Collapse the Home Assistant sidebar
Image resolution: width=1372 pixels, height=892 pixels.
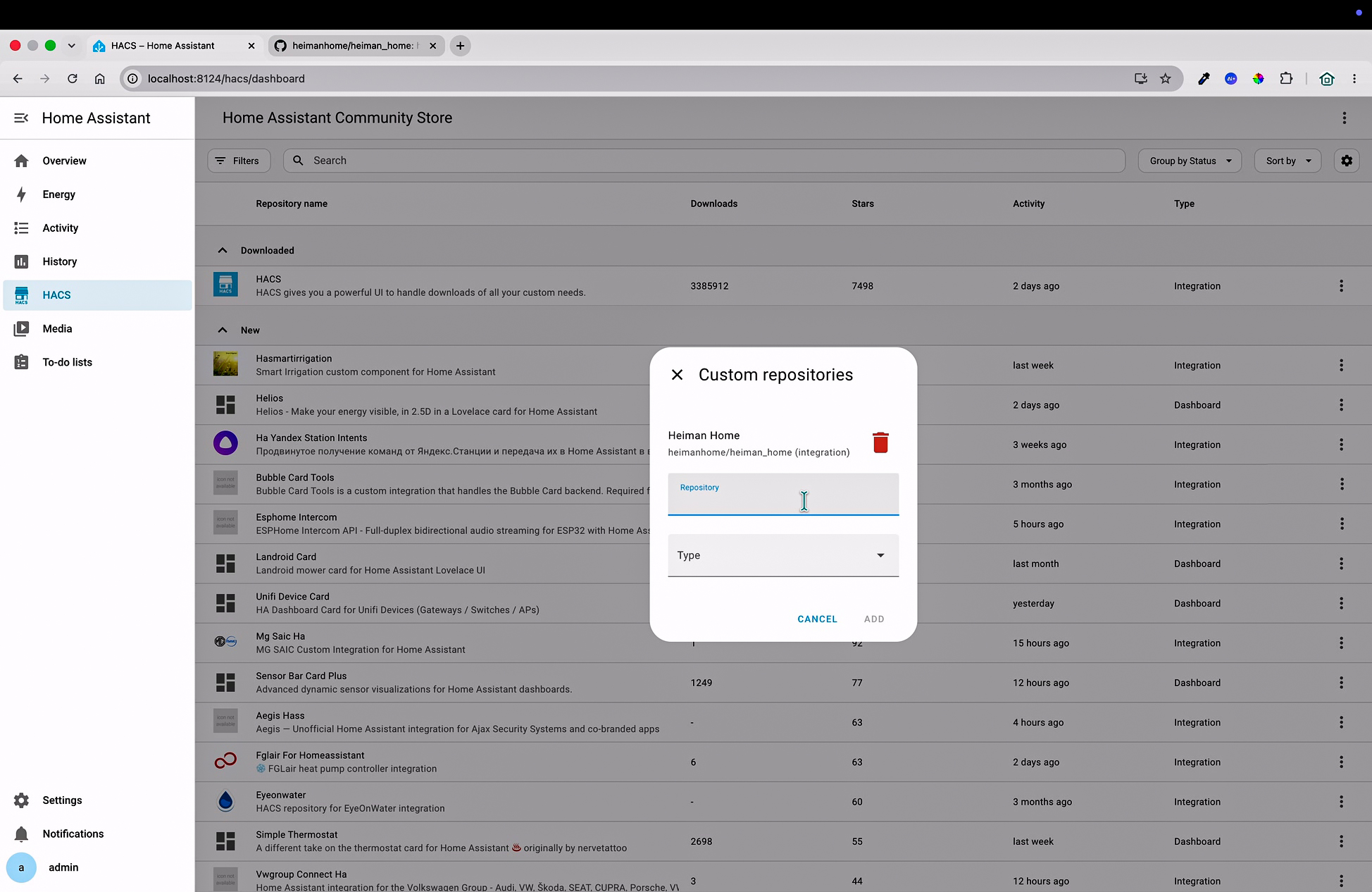[21, 118]
